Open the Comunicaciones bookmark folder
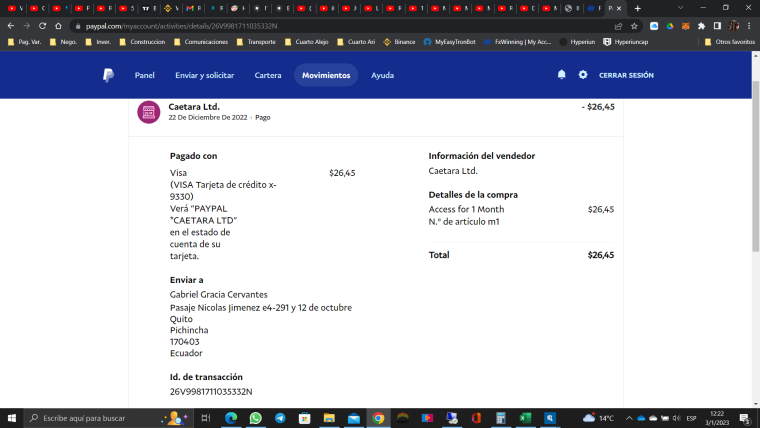Screen dimensions: 760x428 [x=201, y=42]
